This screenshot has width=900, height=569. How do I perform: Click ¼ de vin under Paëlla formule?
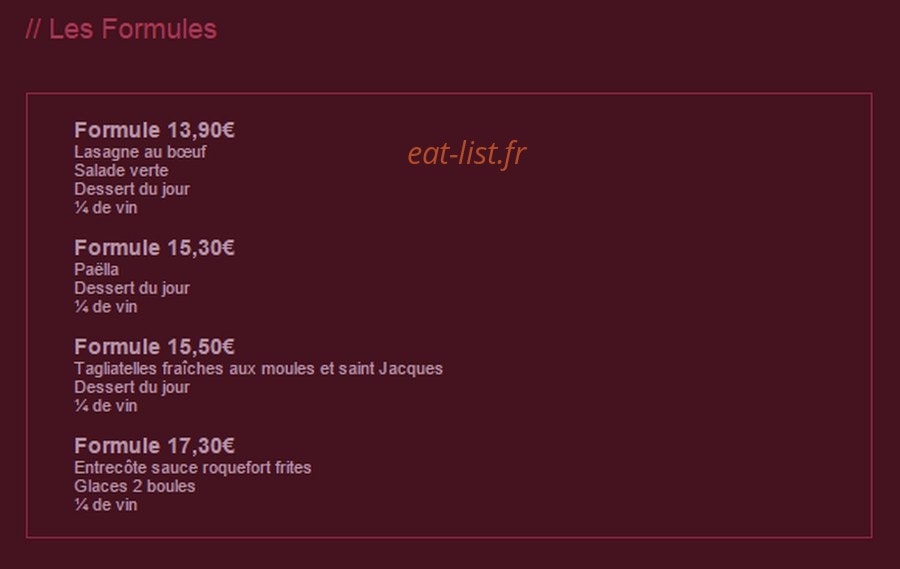pyautogui.click(x=106, y=307)
